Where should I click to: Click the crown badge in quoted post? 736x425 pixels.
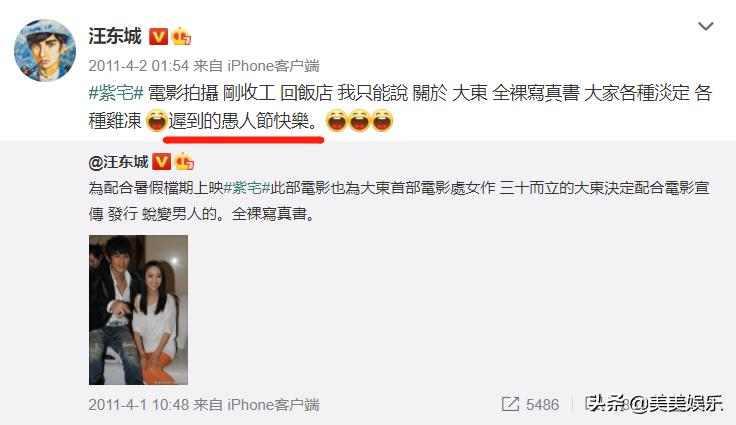click(184, 162)
